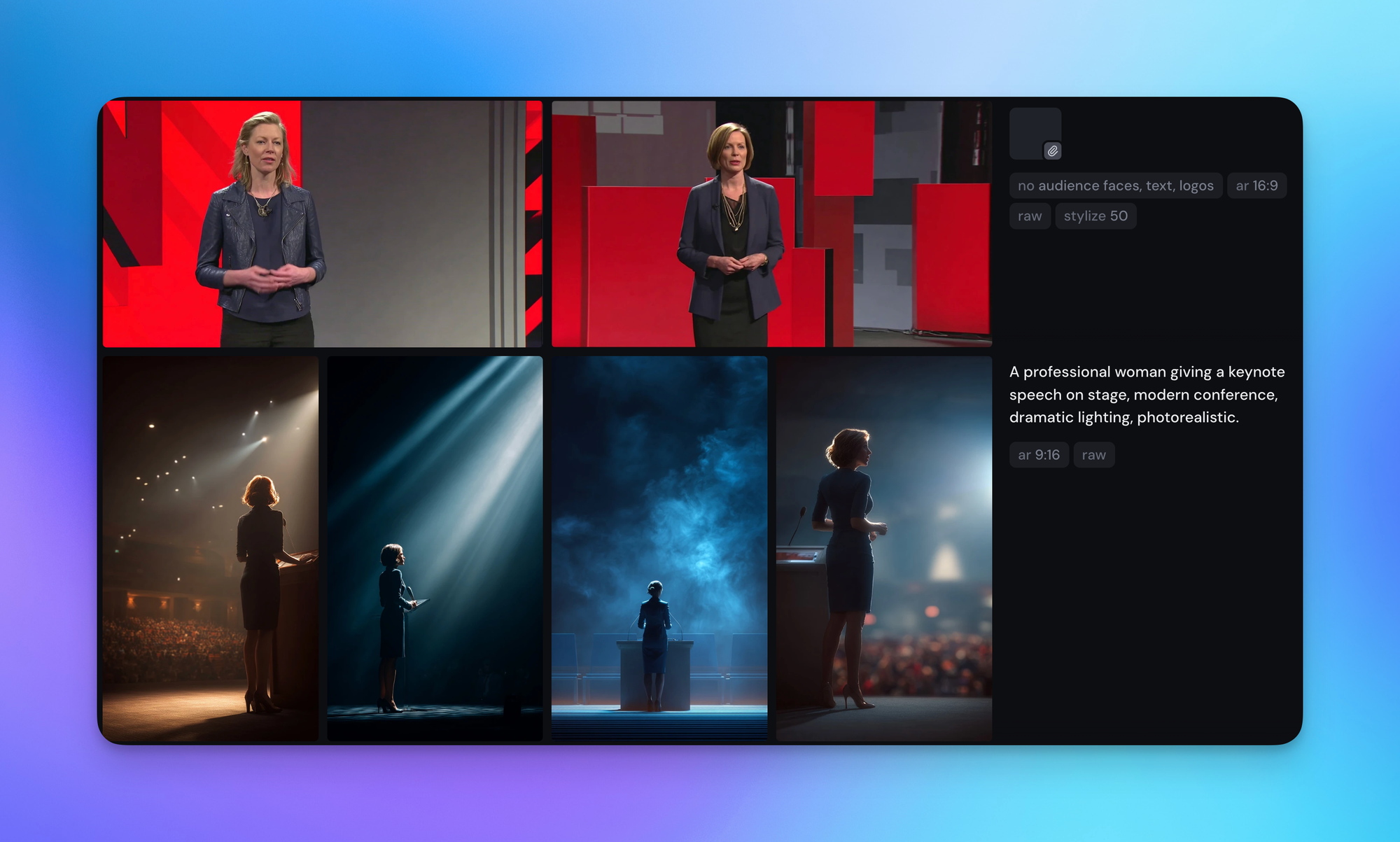Image resolution: width=1400 pixels, height=842 pixels.
Task: Open portrait image with diagonal light beam
Action: tap(435, 548)
